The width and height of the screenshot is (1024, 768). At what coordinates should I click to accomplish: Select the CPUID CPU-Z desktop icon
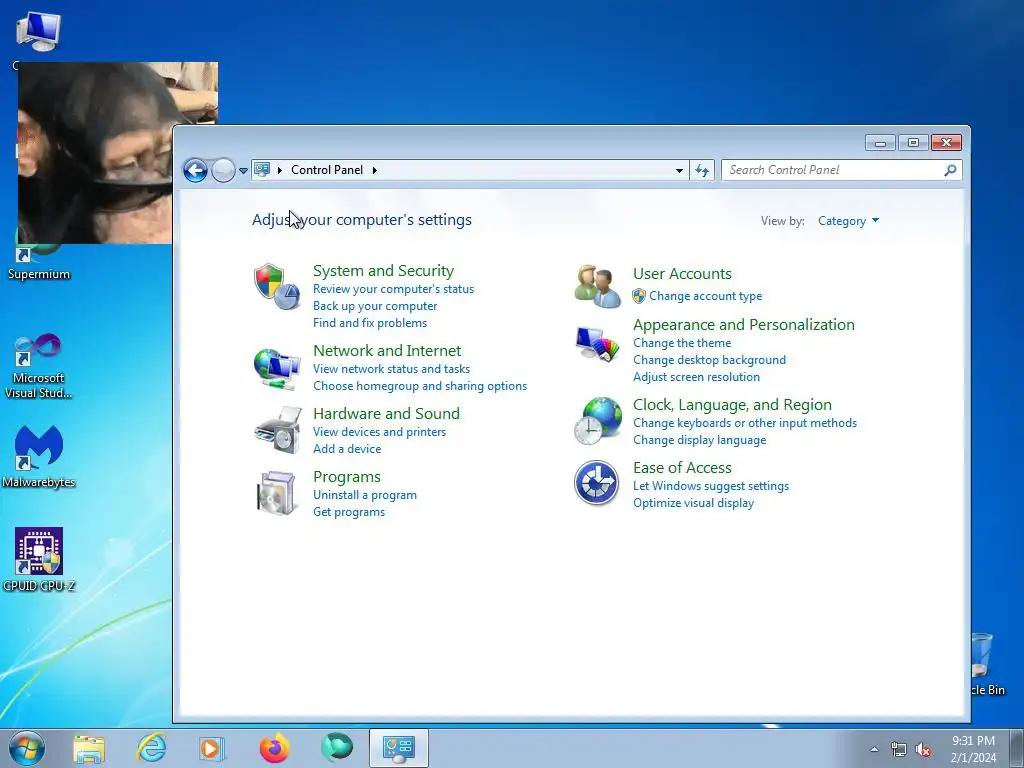click(x=39, y=560)
